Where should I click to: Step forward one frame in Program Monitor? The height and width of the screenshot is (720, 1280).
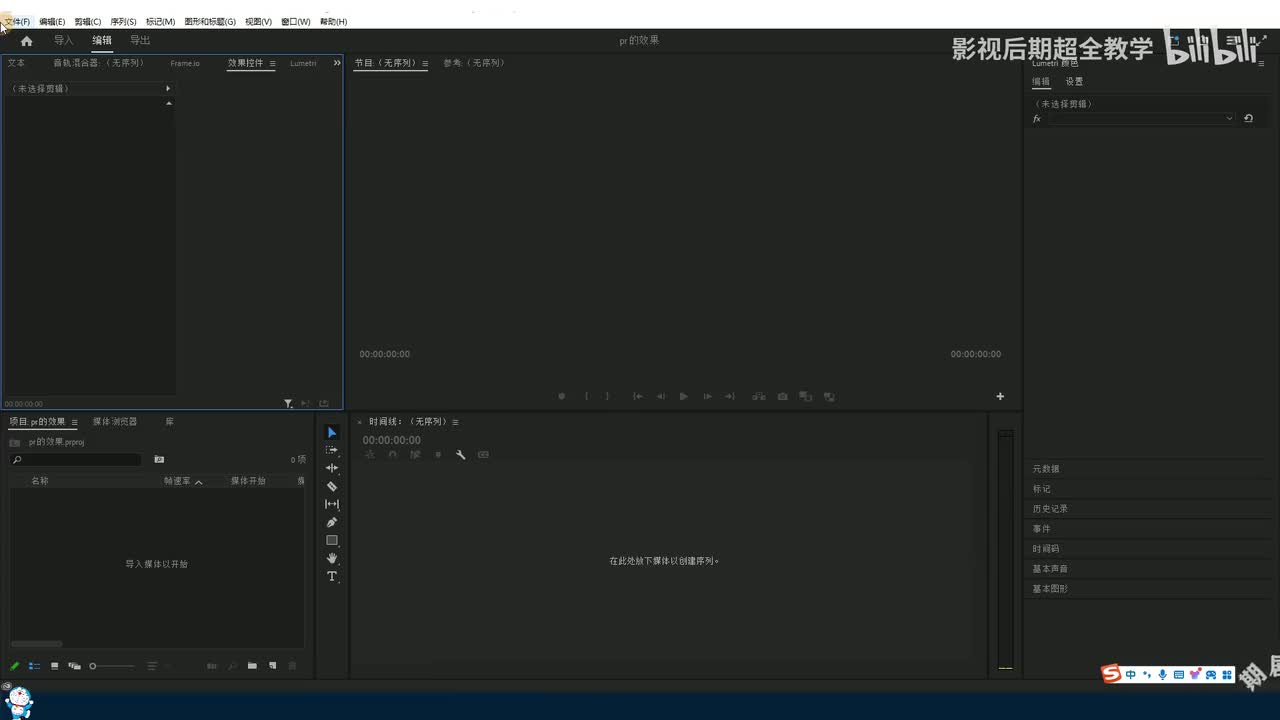coord(707,396)
